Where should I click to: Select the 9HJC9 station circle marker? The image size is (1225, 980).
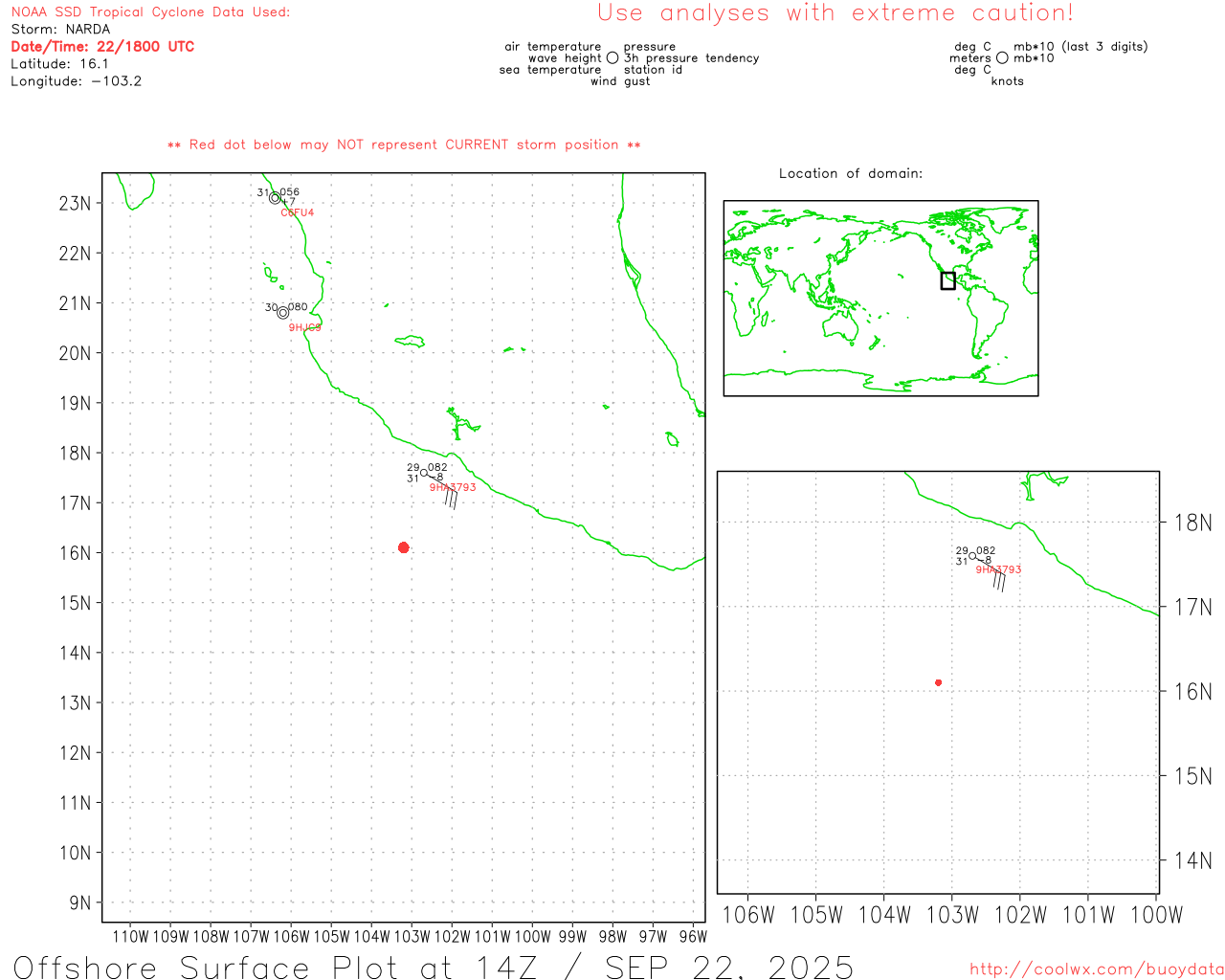282,313
